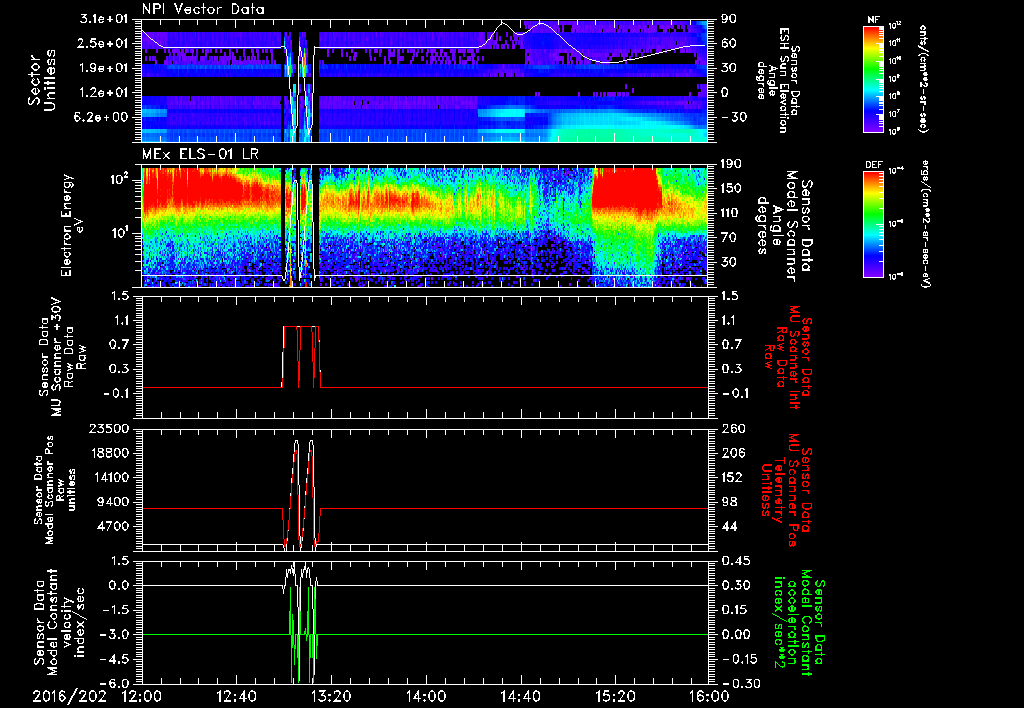1024x708 pixels.
Task: Click the 'Sector Unitless' axis label
Action: (42, 80)
